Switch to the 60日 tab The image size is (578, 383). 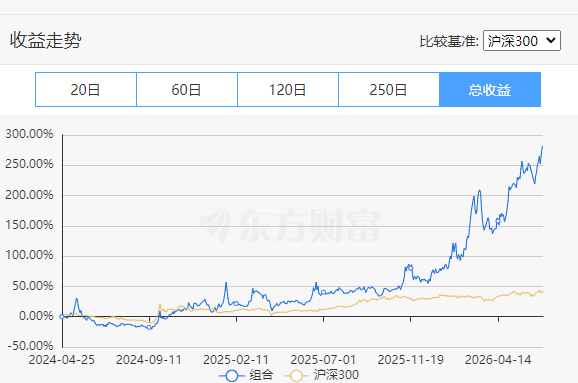coord(187,90)
